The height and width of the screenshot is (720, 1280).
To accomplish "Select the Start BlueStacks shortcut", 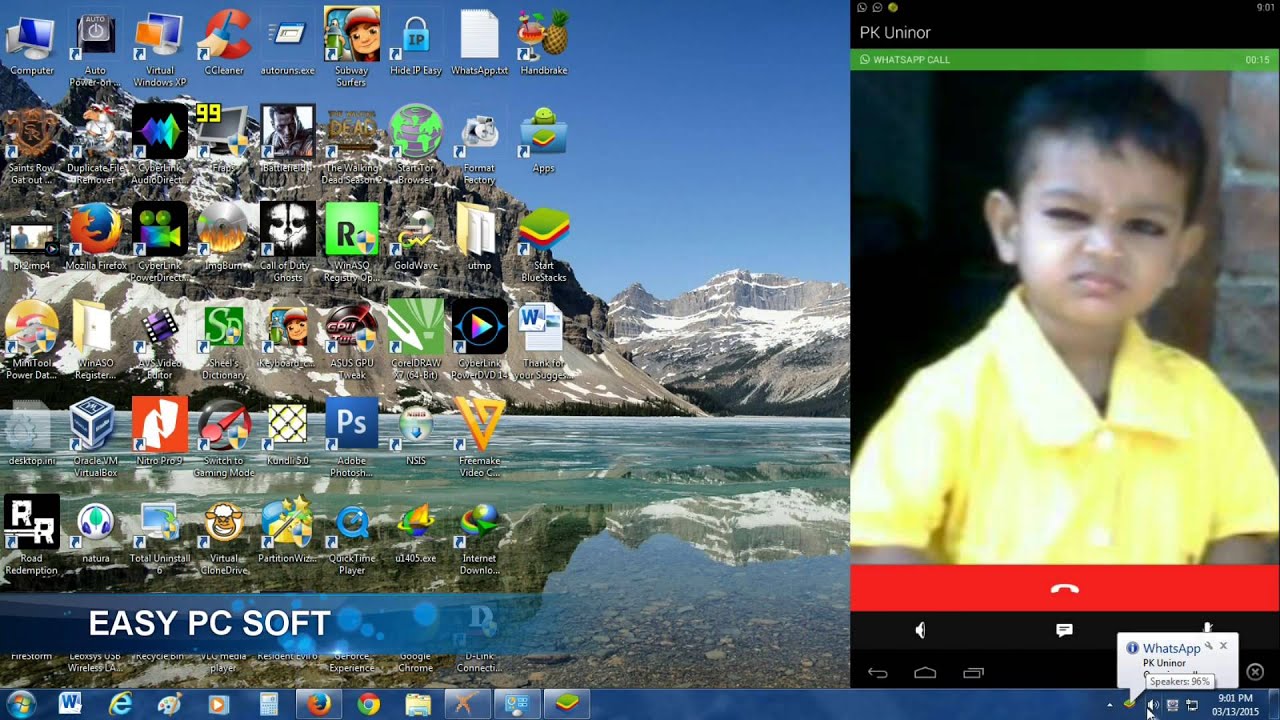I will (x=544, y=243).
